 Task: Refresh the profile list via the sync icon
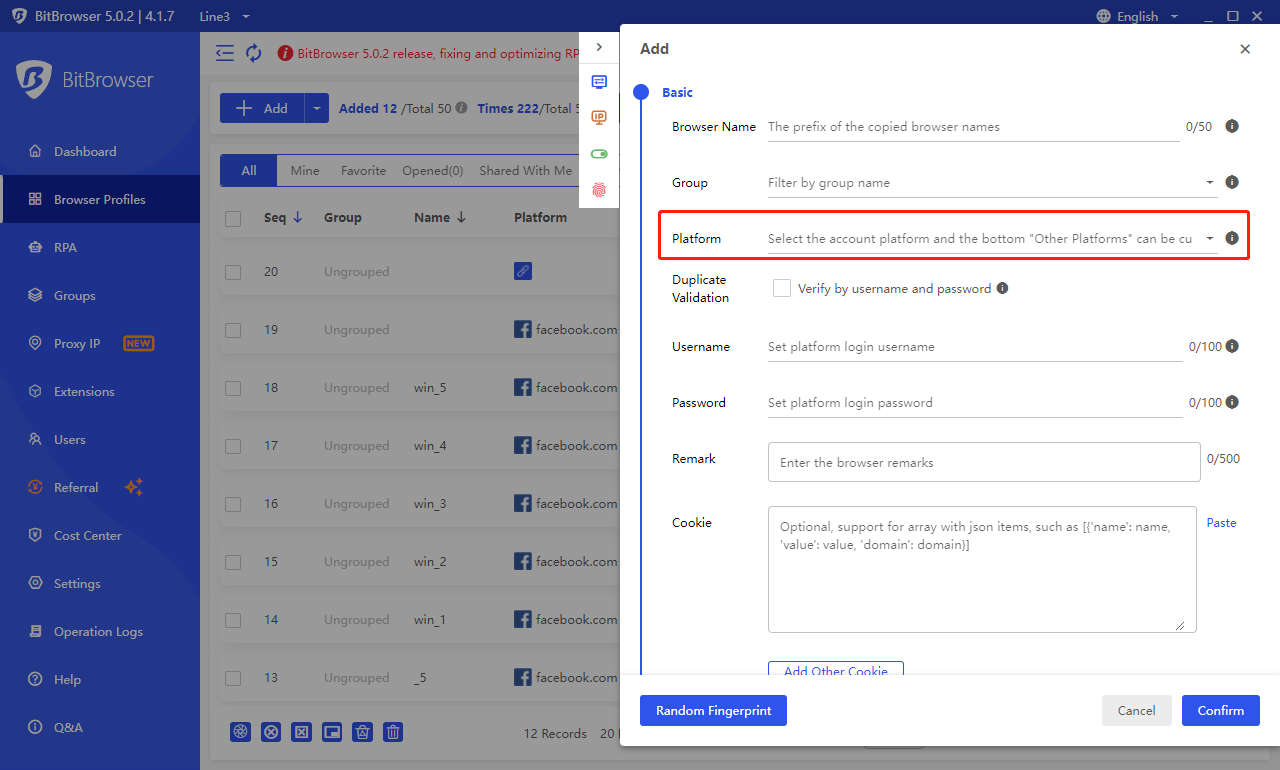coord(254,53)
